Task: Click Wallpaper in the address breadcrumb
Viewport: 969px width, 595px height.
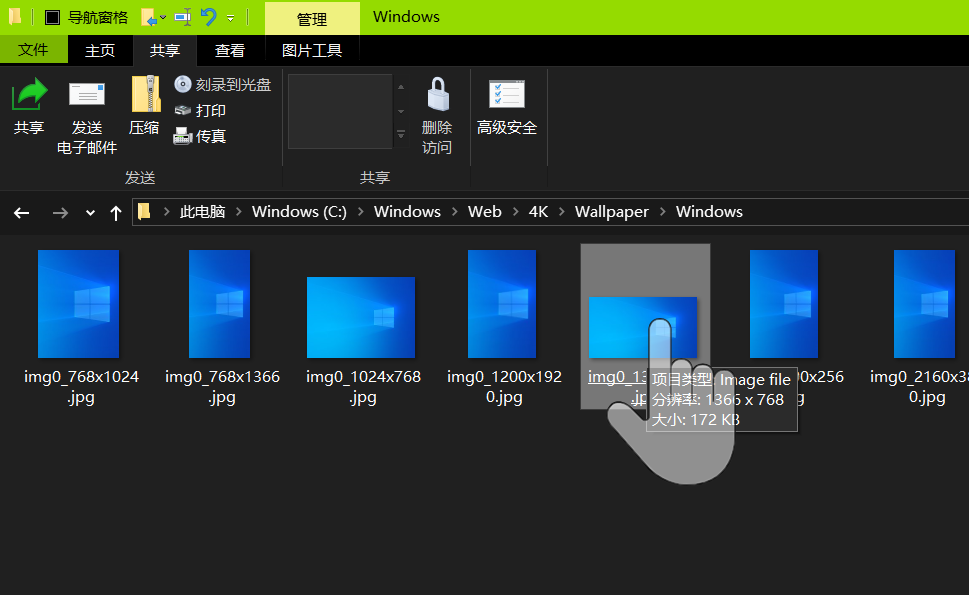Action: (x=612, y=212)
